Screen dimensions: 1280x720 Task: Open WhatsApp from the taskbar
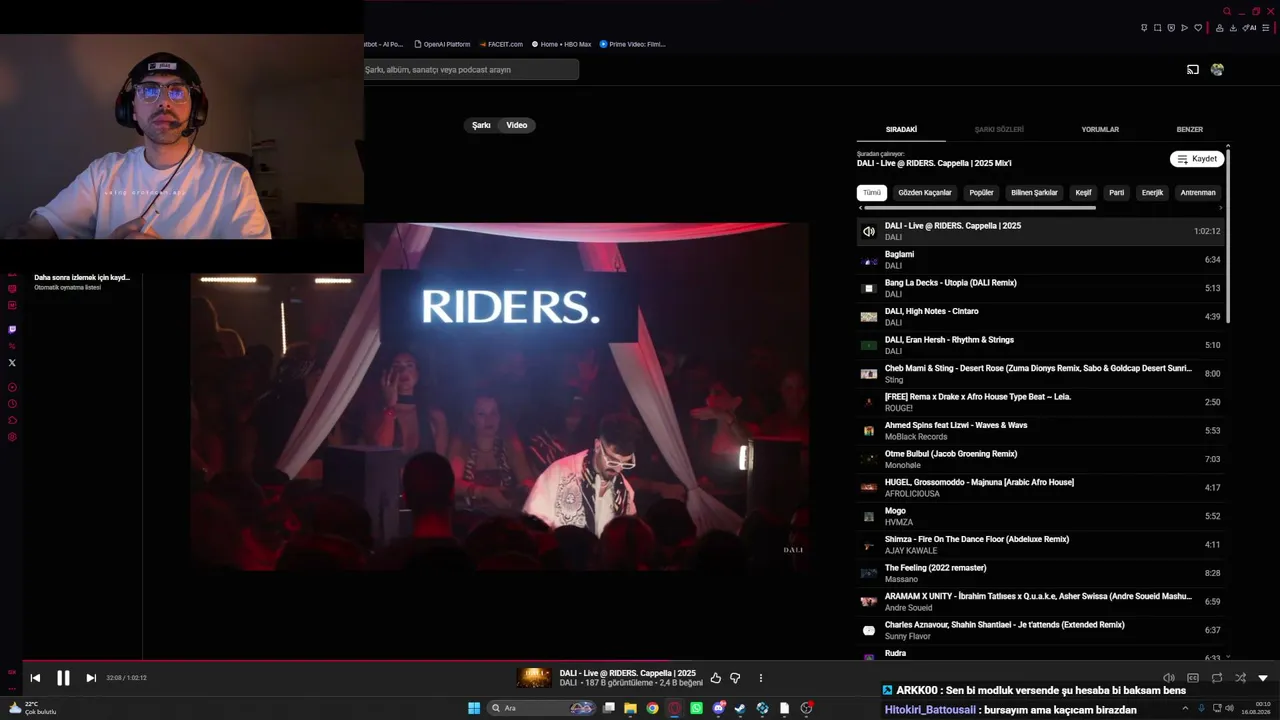(697, 708)
